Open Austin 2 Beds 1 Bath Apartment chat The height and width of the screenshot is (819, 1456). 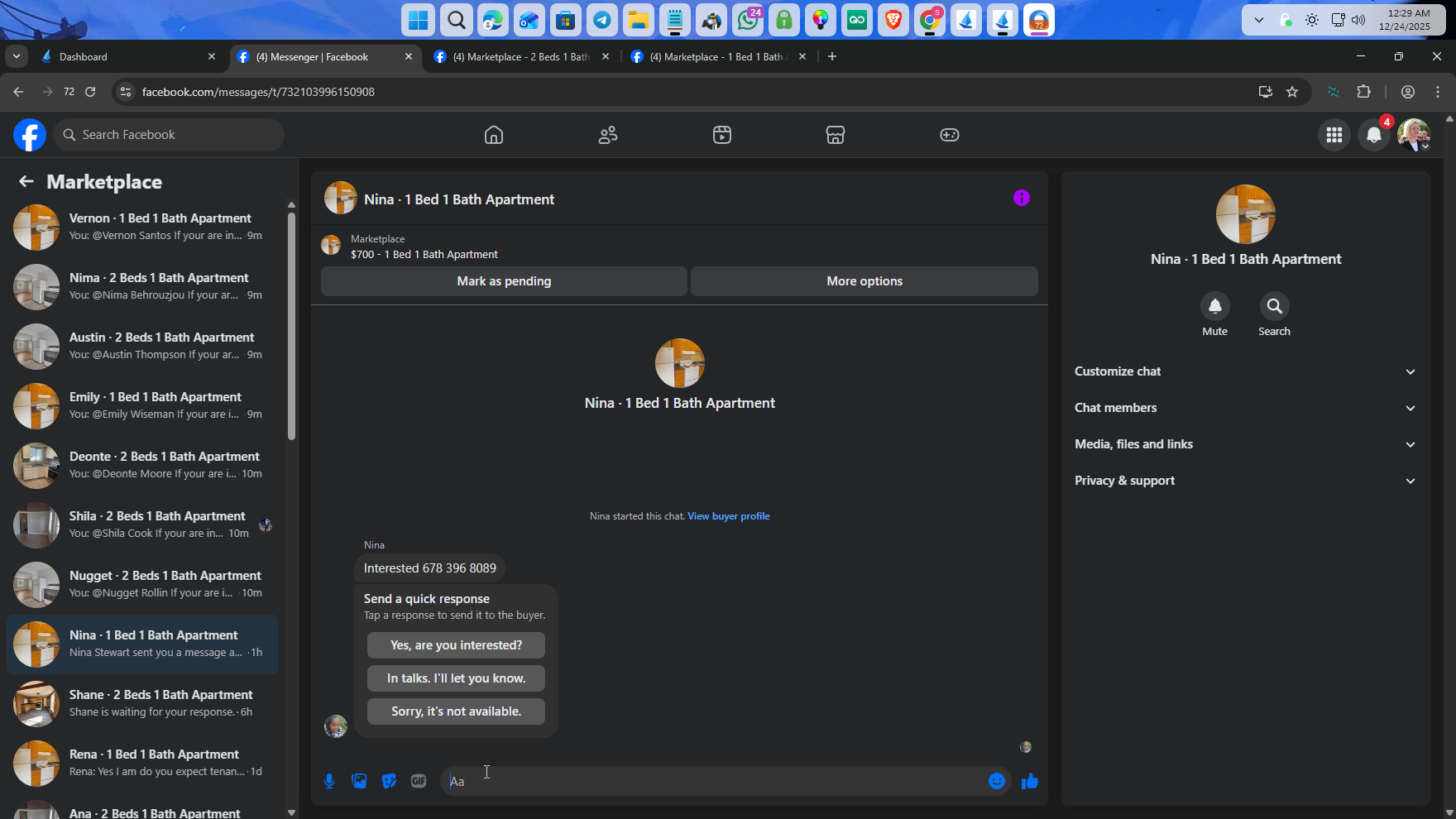(142, 346)
